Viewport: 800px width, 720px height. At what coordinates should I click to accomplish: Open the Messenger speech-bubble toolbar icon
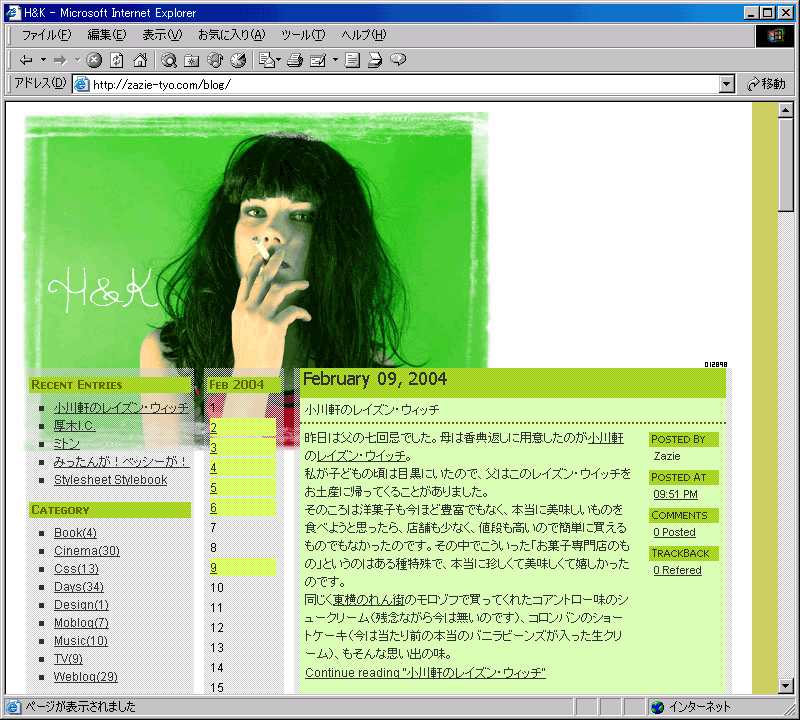pyautogui.click(x=398, y=60)
